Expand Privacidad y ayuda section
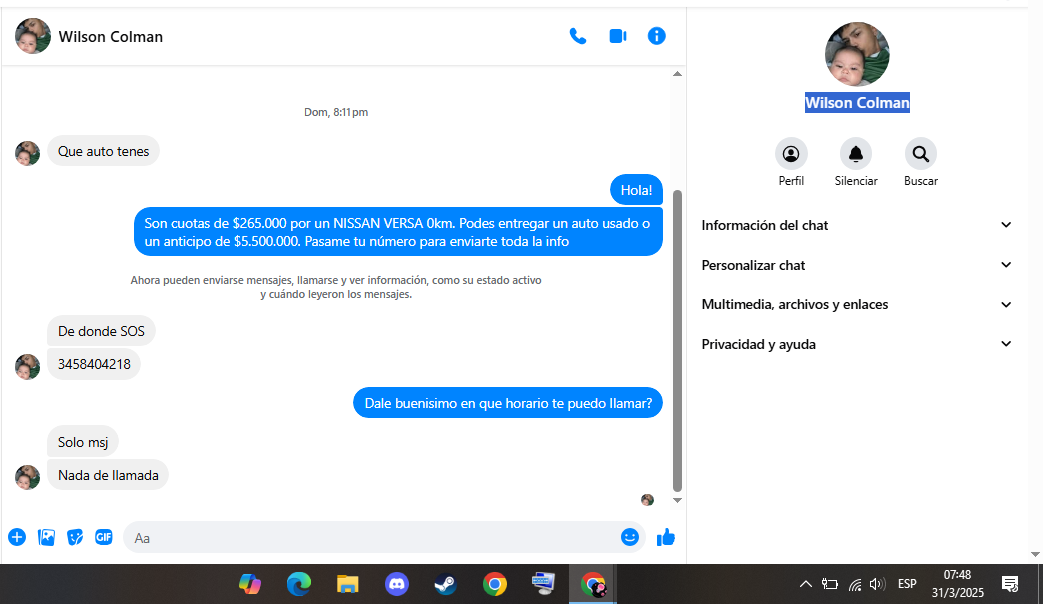The image size is (1043, 604). pos(857,344)
